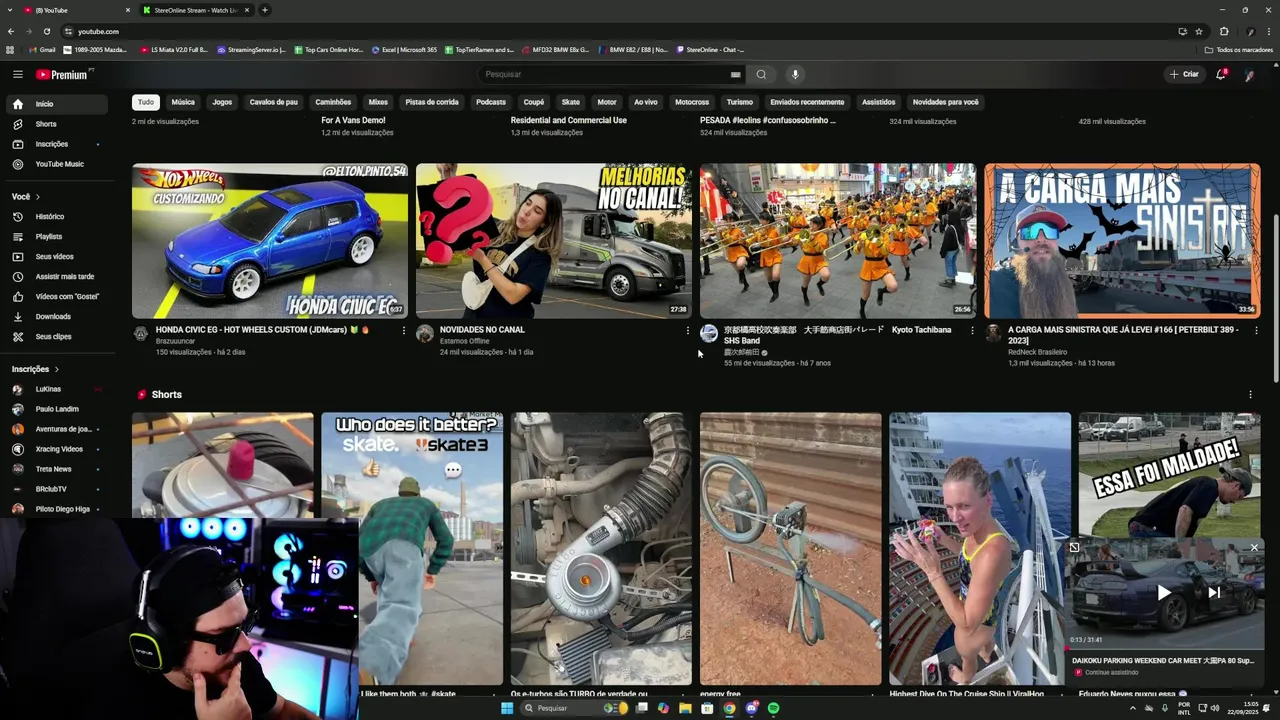
Task: Play the miniplayer video
Action: [1164, 593]
